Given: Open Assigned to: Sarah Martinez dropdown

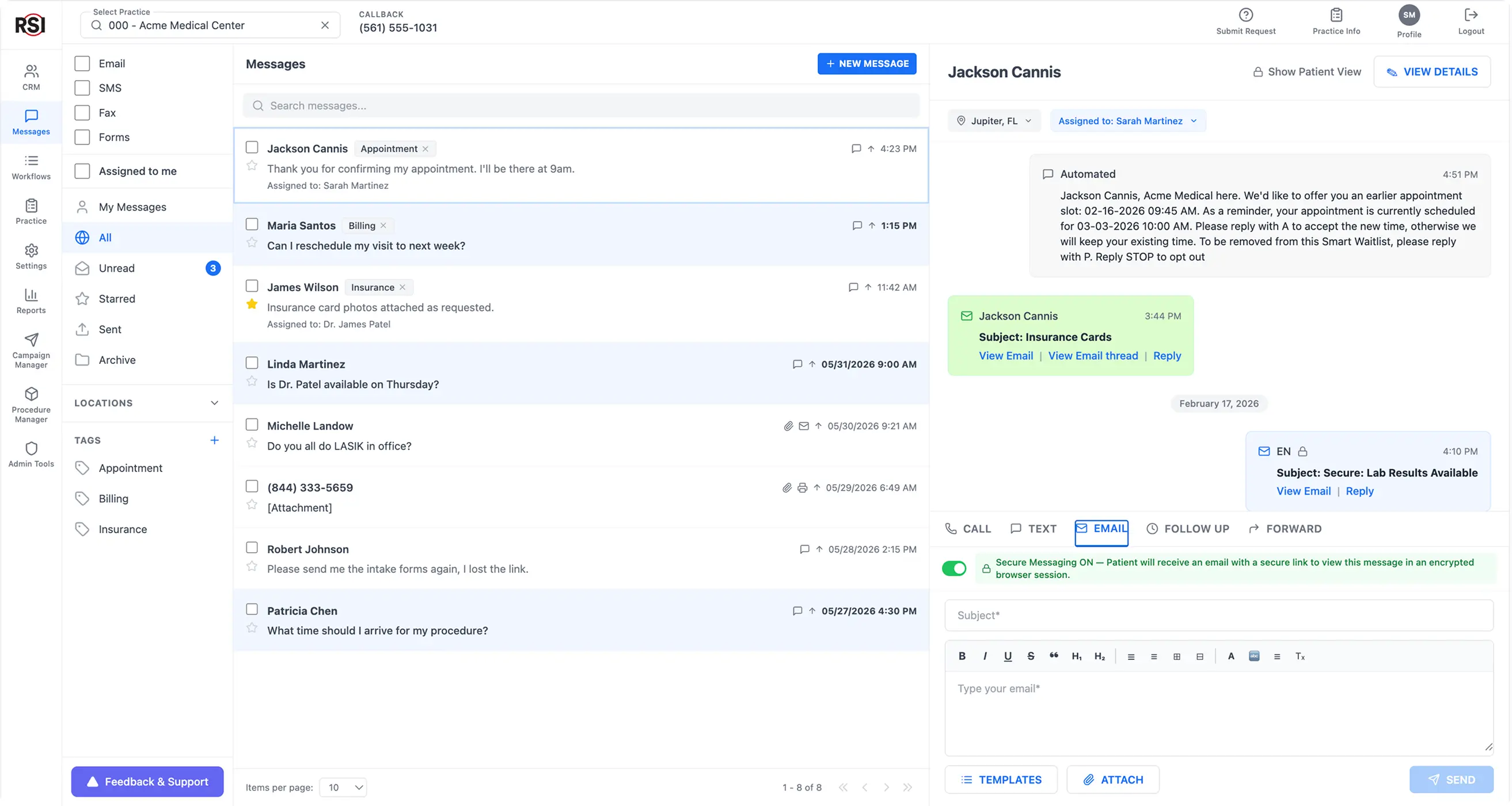Looking at the screenshot, I should coord(1127,121).
